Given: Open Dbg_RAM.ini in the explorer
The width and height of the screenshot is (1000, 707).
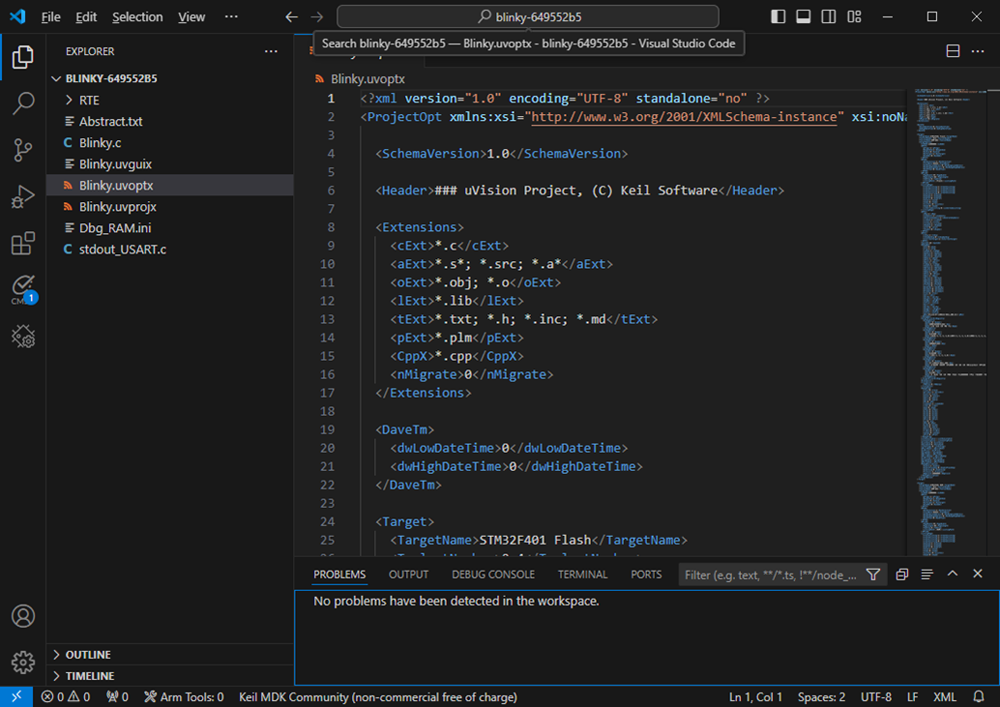Looking at the screenshot, I should 170,228.
